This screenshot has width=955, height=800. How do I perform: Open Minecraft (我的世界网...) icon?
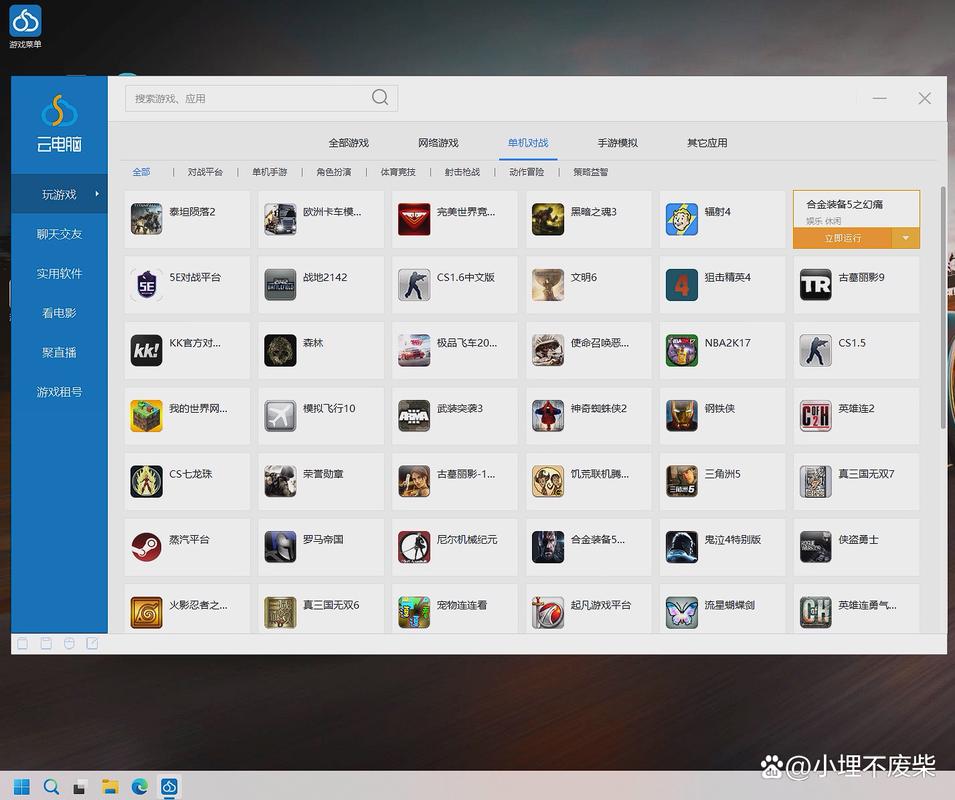click(x=146, y=416)
